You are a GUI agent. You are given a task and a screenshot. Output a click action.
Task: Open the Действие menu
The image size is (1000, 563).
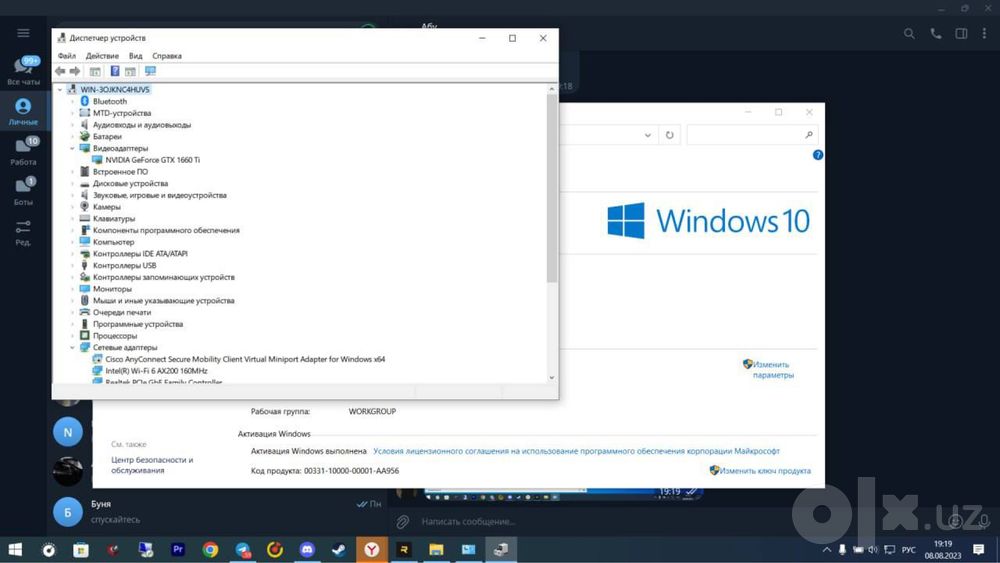click(102, 56)
